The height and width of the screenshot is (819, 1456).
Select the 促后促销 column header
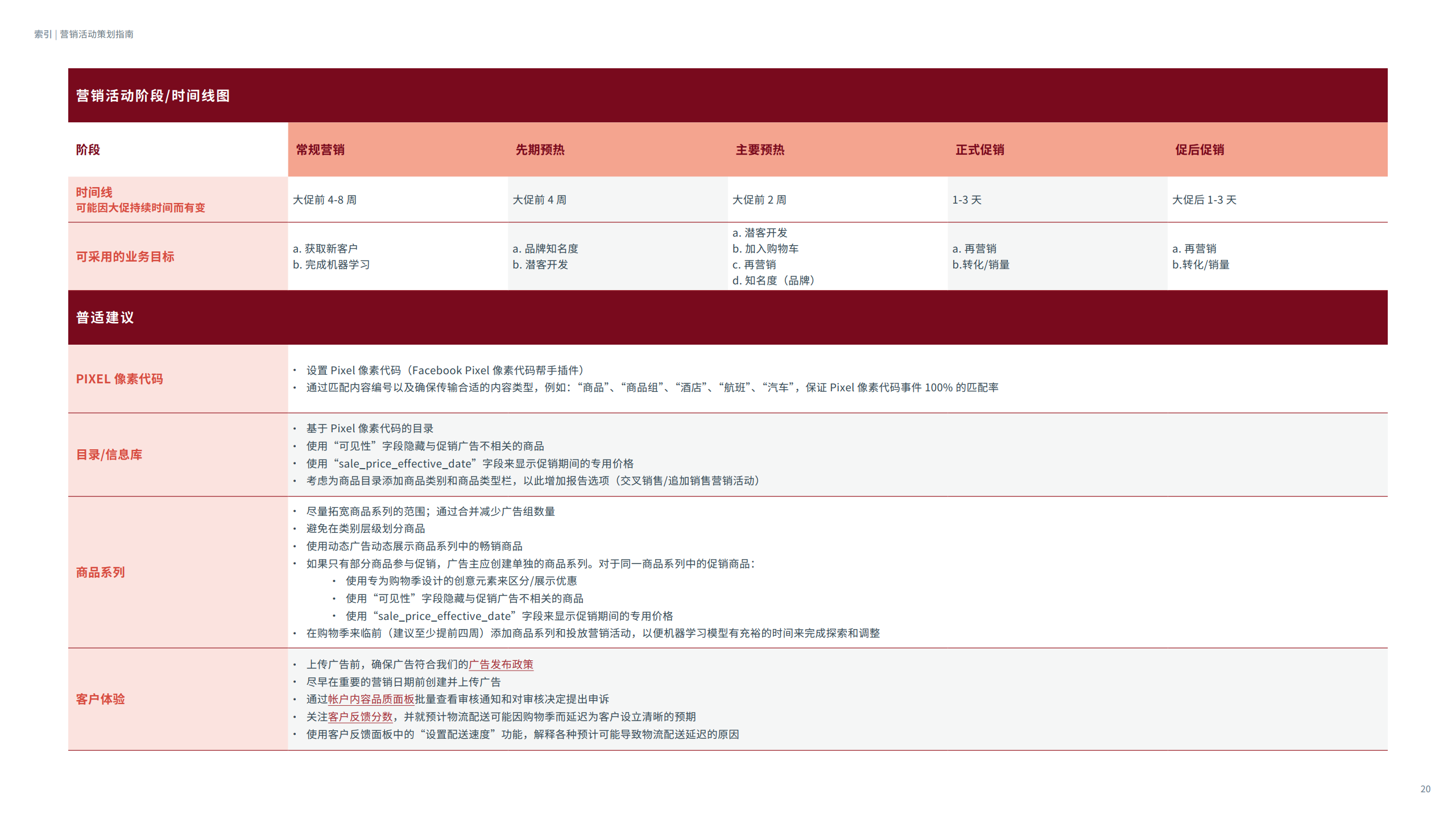1199,150
